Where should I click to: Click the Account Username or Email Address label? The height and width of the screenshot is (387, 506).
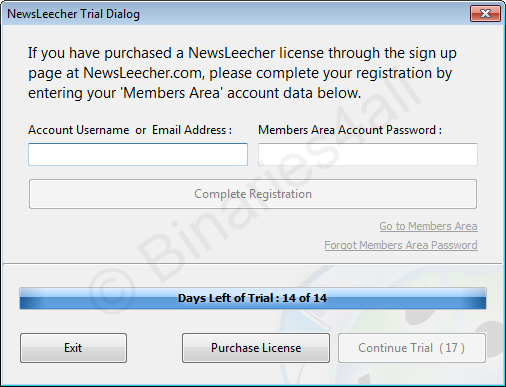[x=130, y=130]
